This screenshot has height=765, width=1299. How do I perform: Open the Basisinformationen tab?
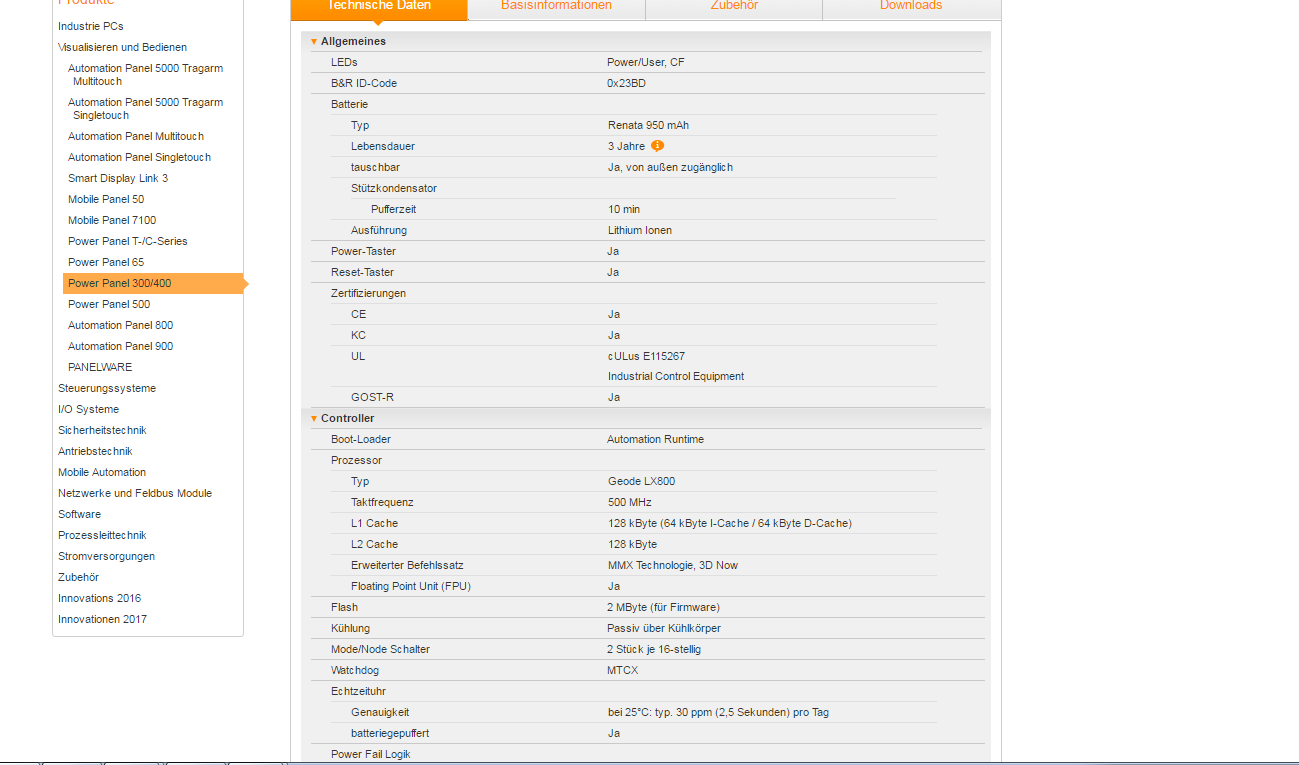pos(557,8)
